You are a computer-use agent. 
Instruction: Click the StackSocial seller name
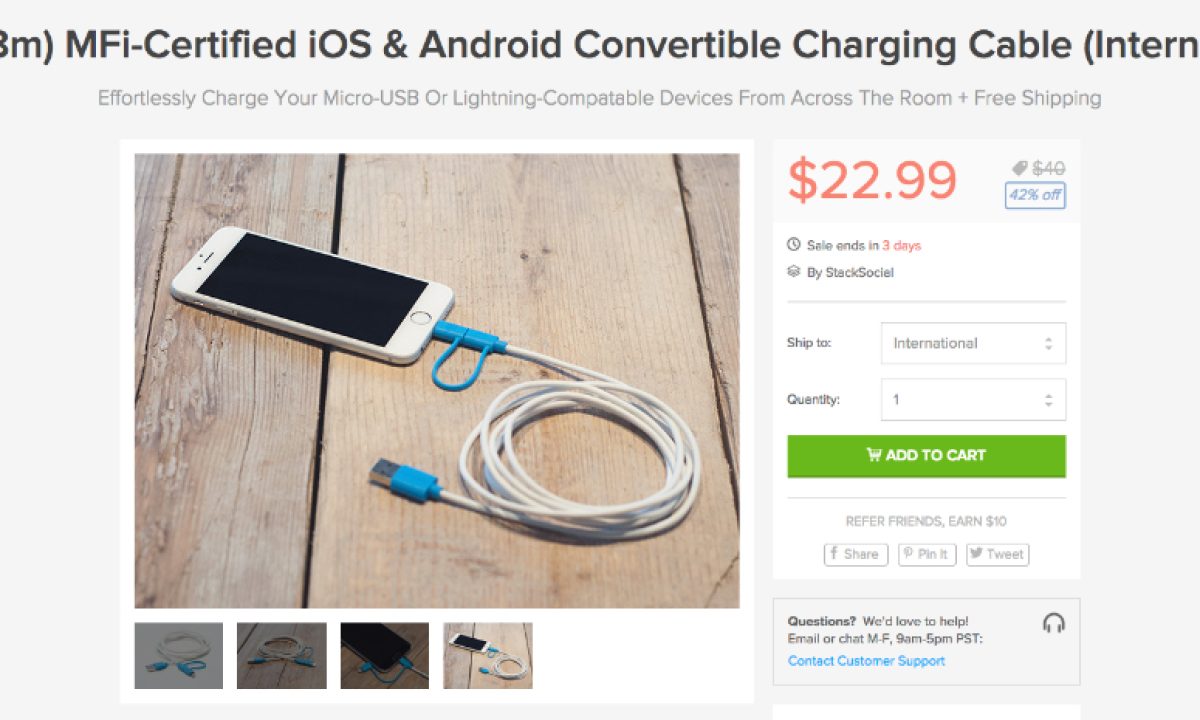click(859, 272)
